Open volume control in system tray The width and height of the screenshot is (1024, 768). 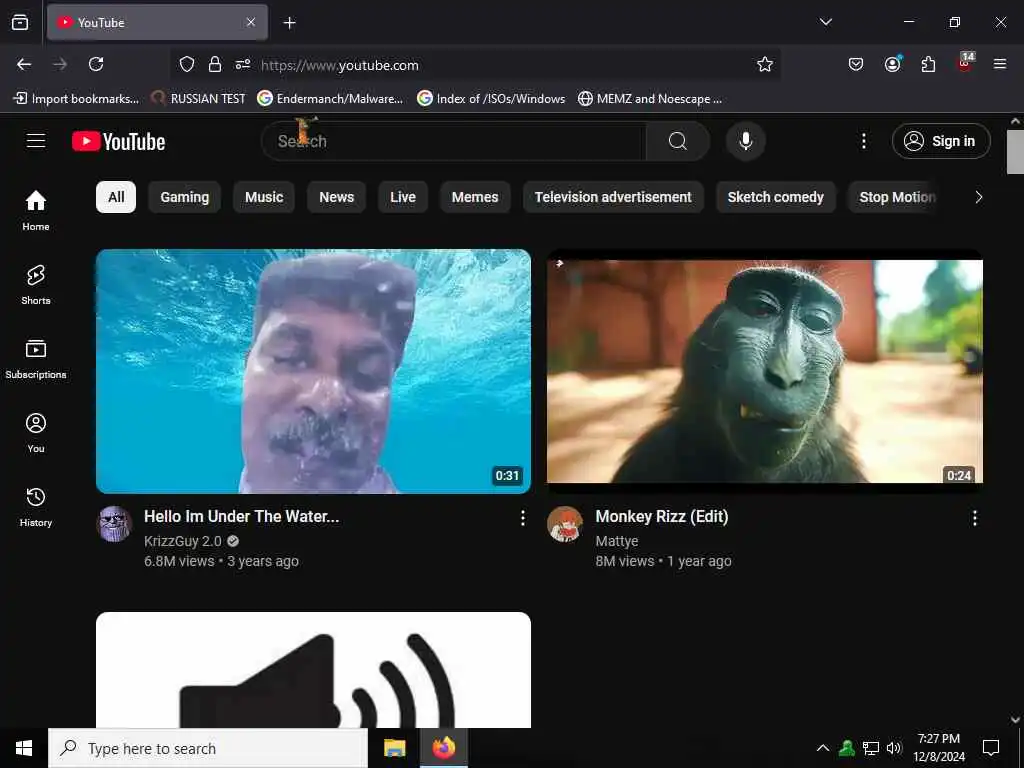click(x=894, y=748)
